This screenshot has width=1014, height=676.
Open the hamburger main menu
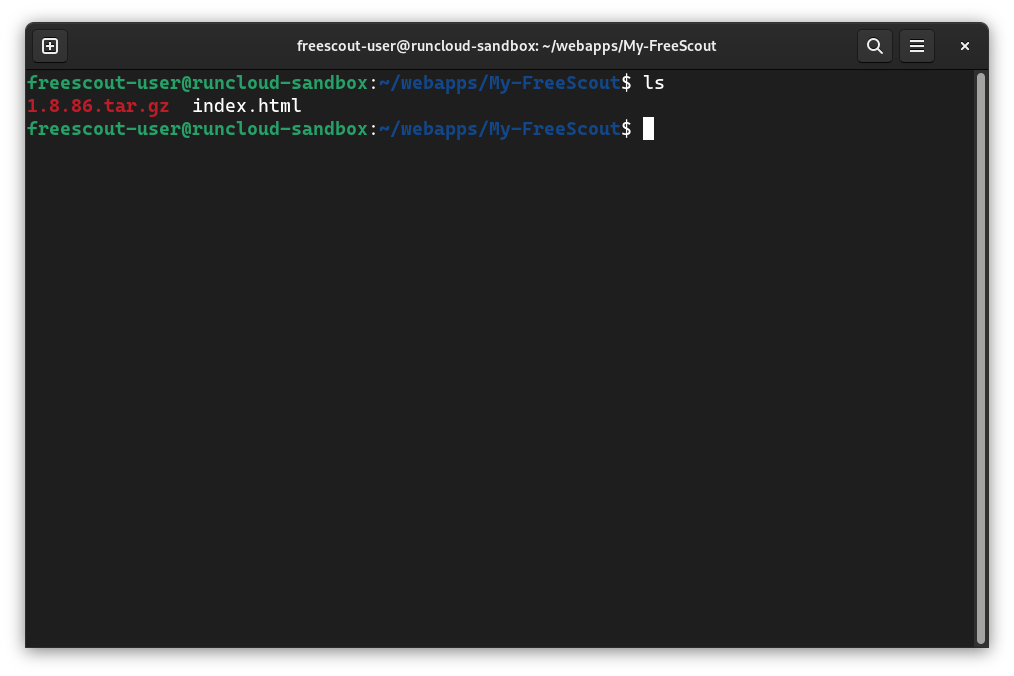point(916,46)
